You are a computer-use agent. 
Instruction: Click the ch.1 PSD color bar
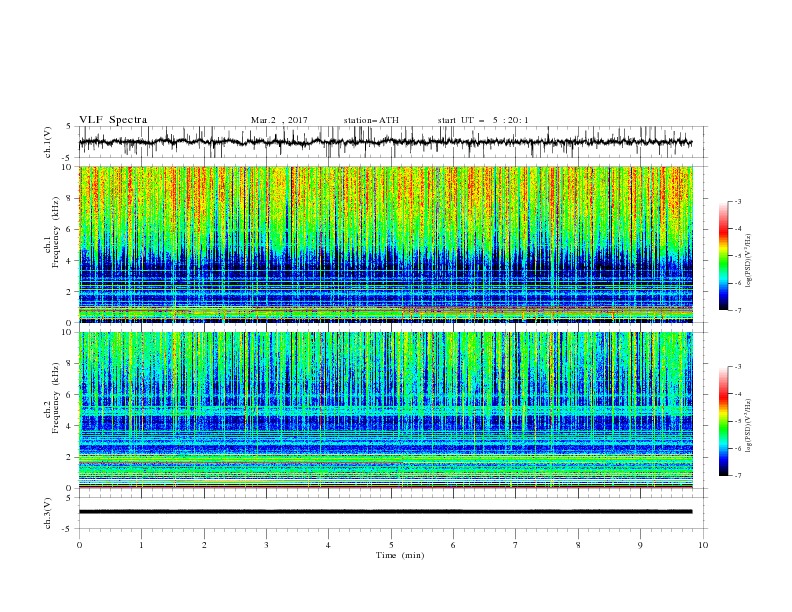click(723, 256)
